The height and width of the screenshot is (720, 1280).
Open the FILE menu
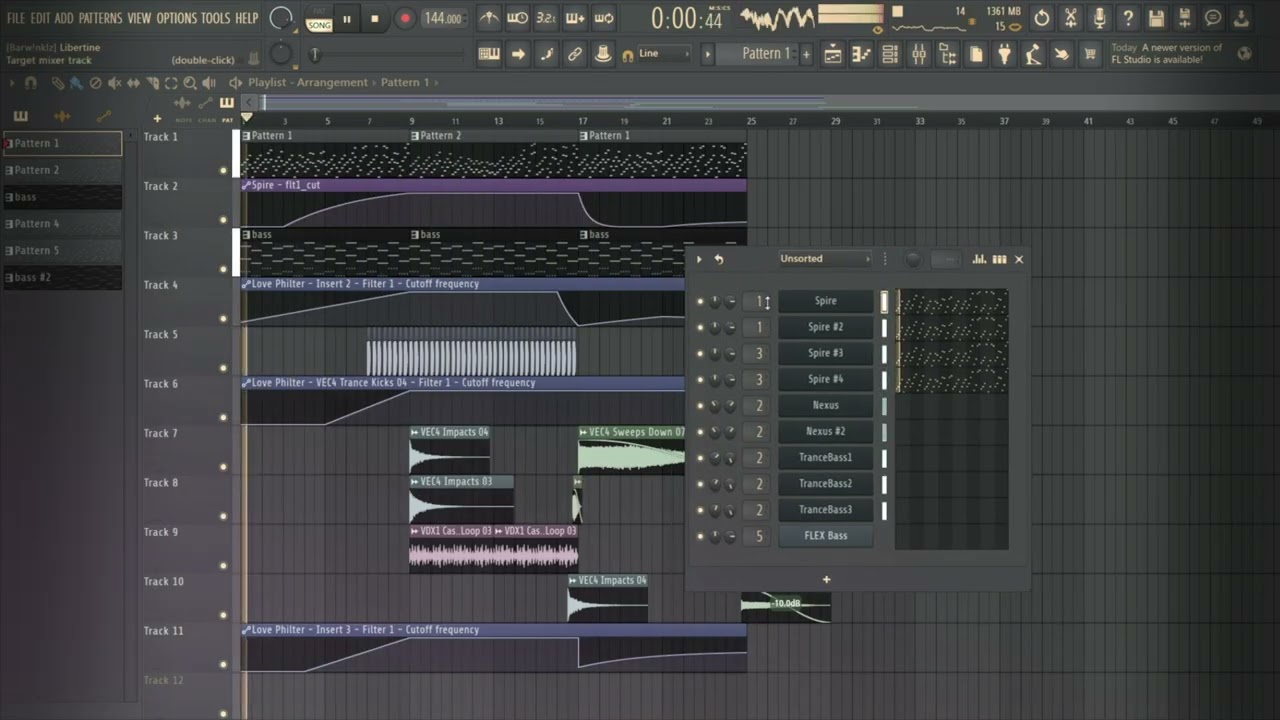pos(16,18)
